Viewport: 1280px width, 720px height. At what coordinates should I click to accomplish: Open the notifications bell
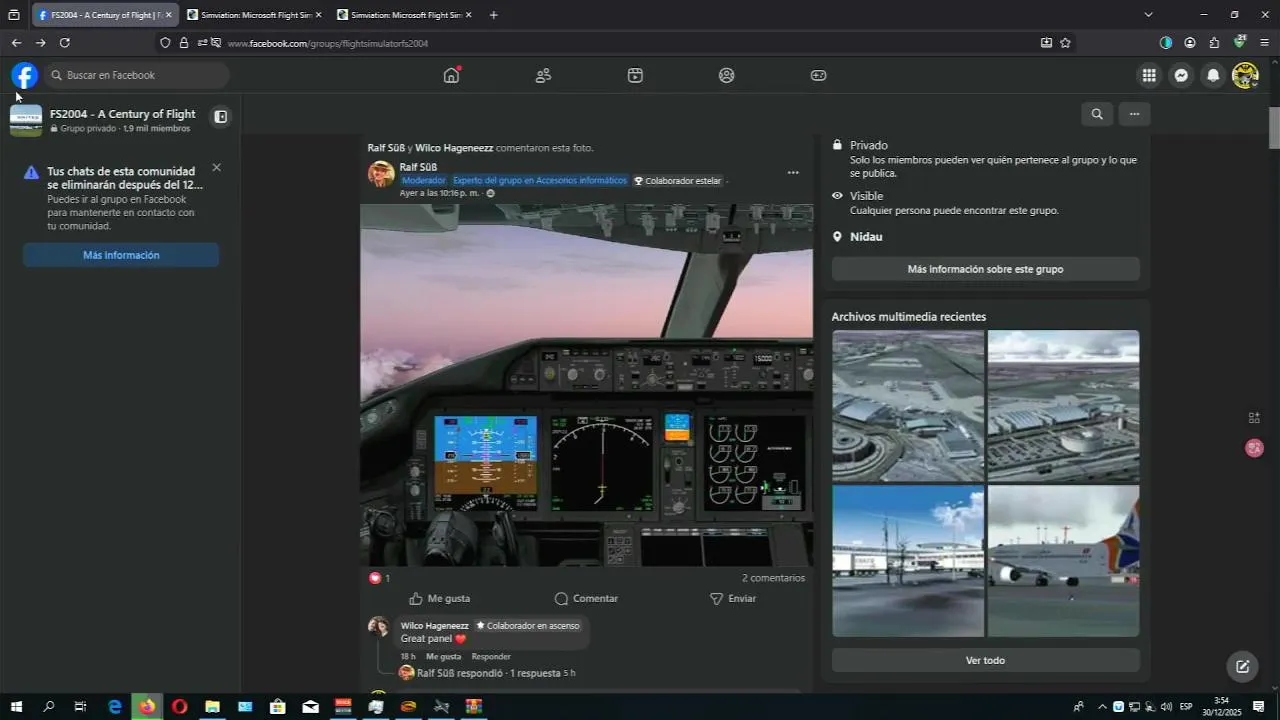click(1213, 75)
